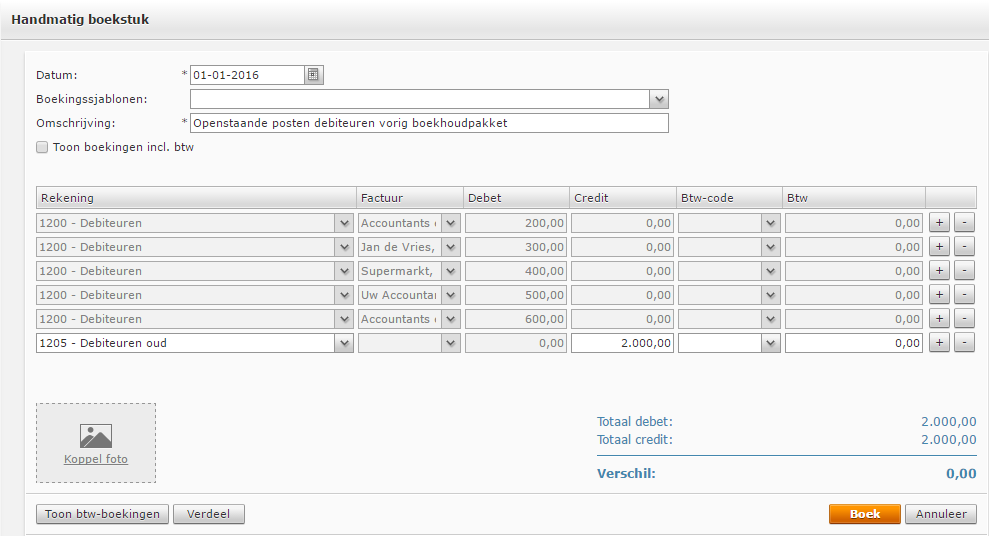This screenshot has width=989, height=536.
Task: Click the Koppel foto image placeholder icon
Action: [x=96, y=436]
